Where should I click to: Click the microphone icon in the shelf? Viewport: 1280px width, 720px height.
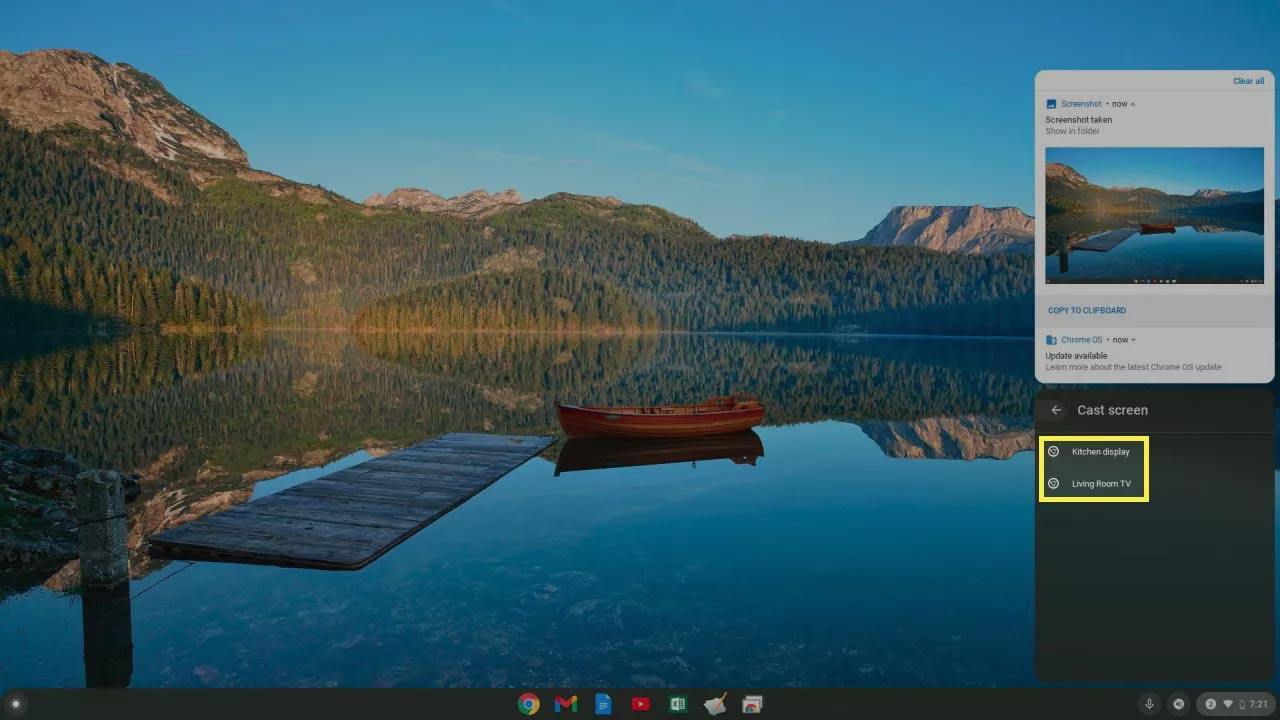click(x=1149, y=704)
